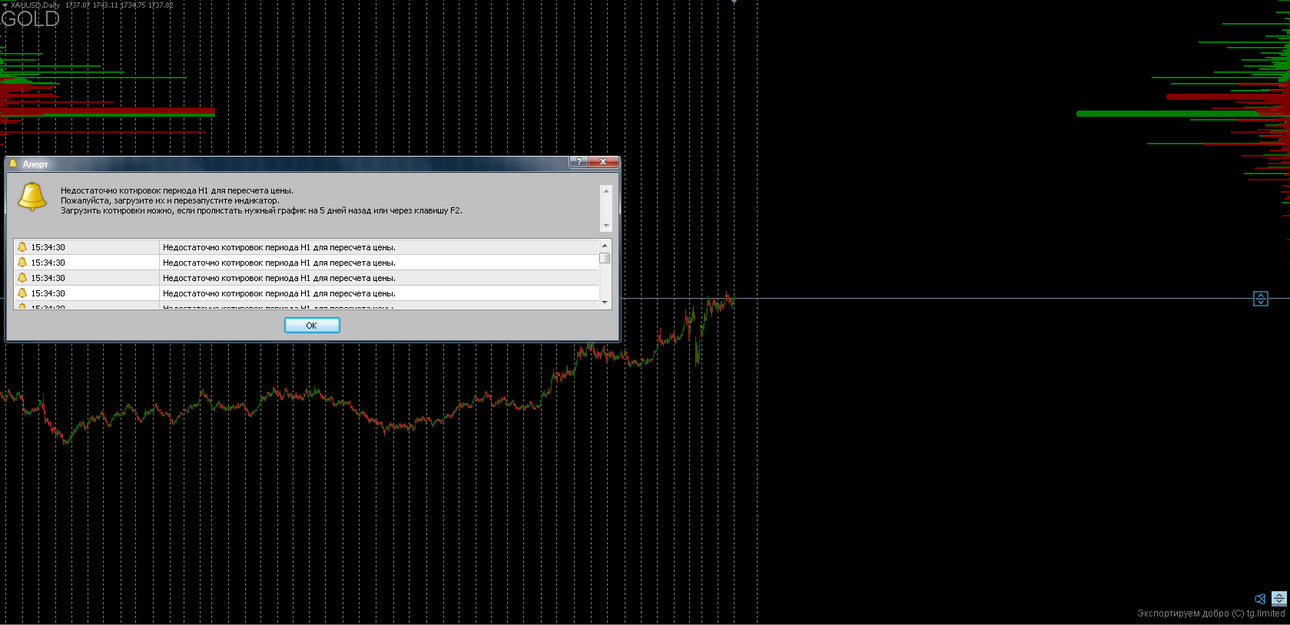This screenshot has width=1290, height=625.
Task: Click the message line starting with "Пожалуйста, загрузите"
Action: tap(170, 200)
